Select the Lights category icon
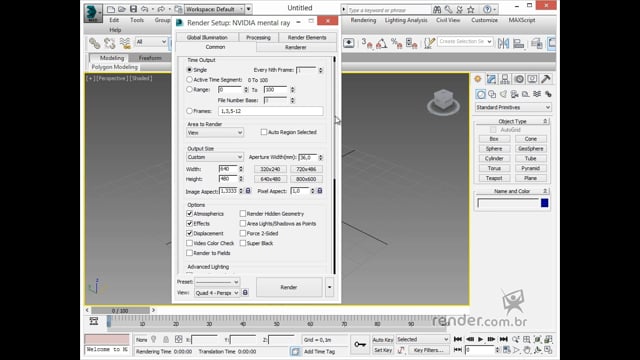This screenshot has width=640, height=360. tap(503, 94)
